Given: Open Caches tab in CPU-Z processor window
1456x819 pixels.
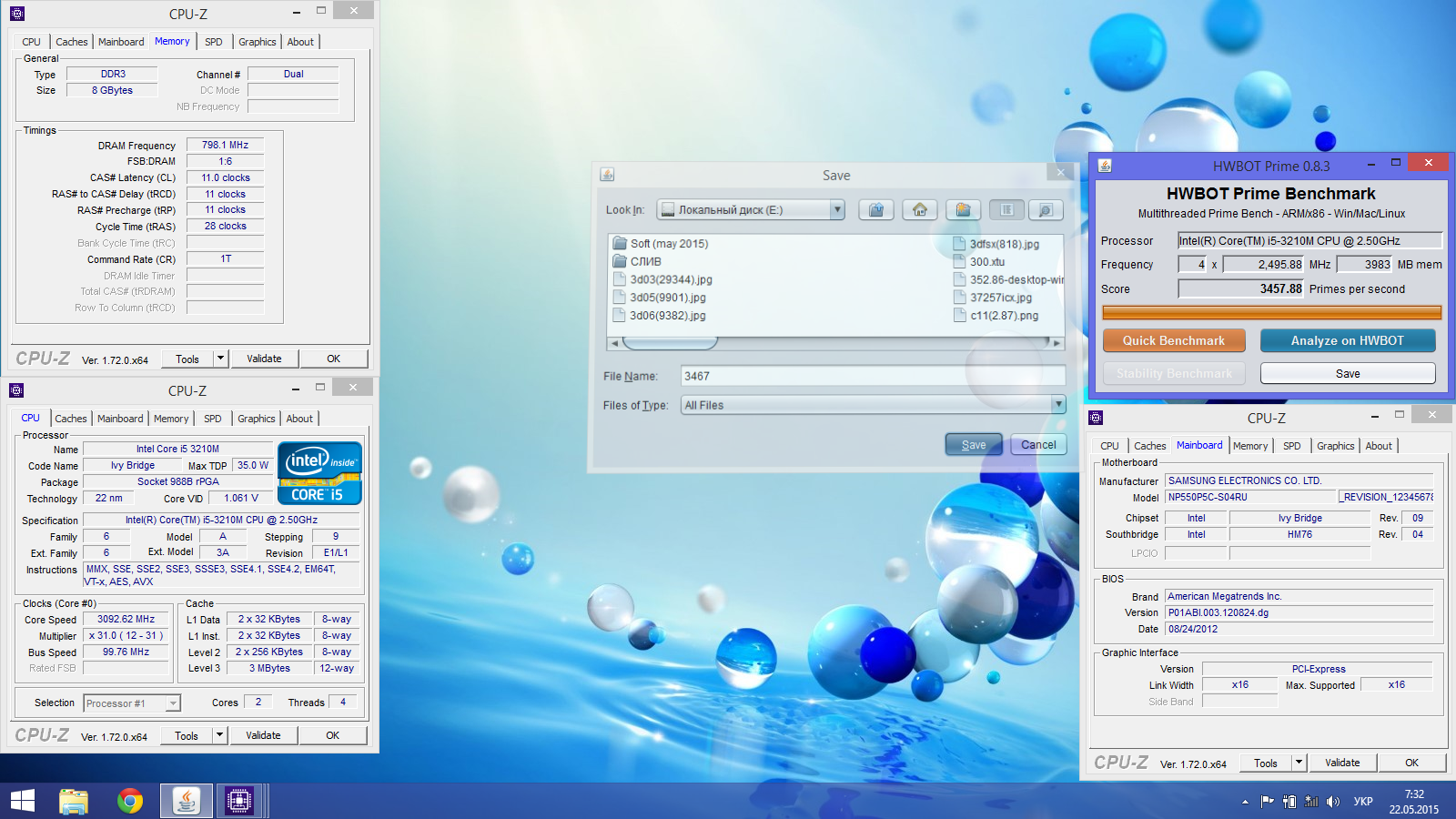Looking at the screenshot, I should click(71, 419).
